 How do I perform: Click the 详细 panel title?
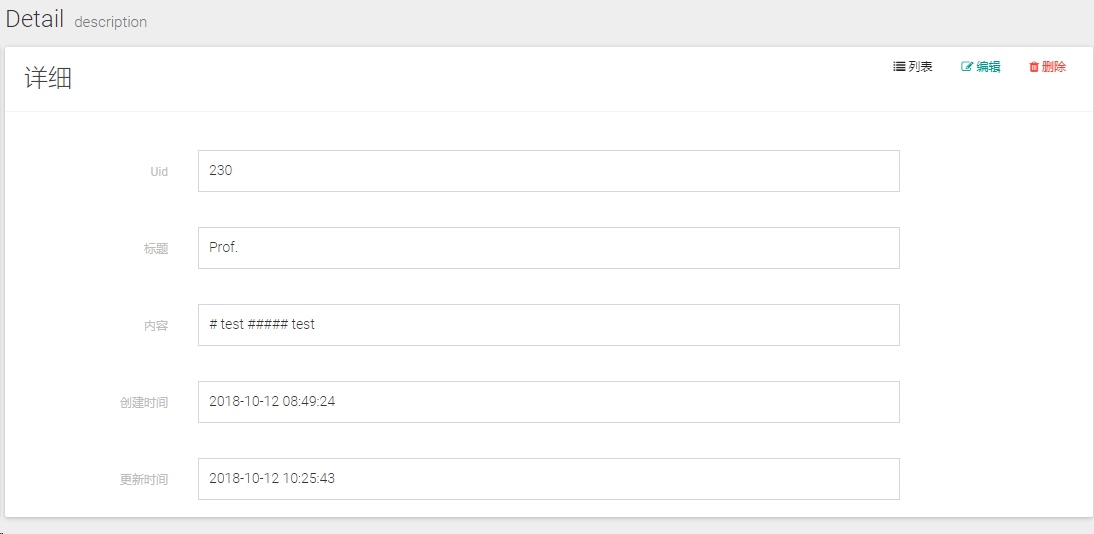[48, 79]
